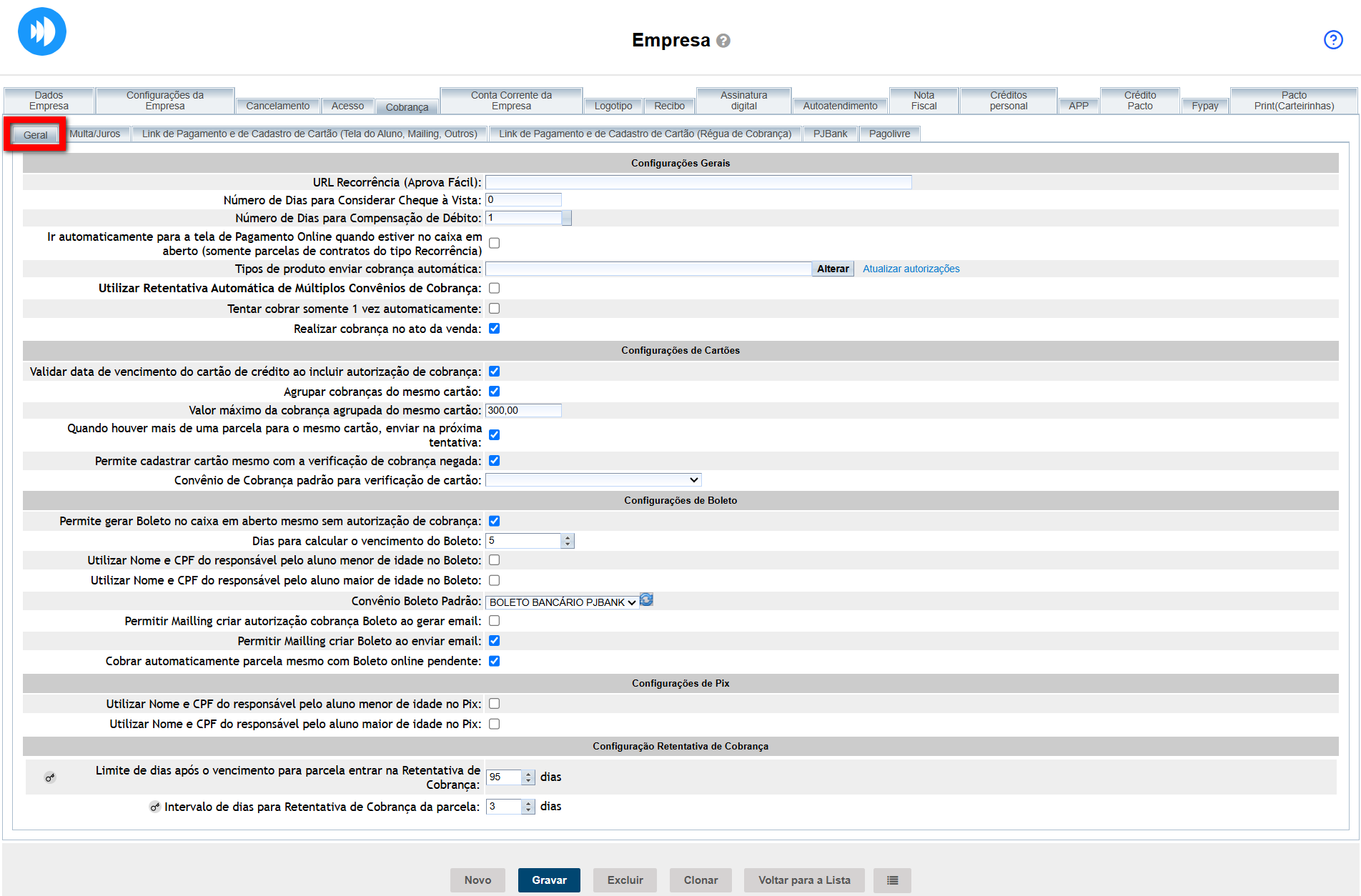
Task: Open Link de Pagamento (Régua de Cobrança) sub-tab
Action: click(x=645, y=134)
